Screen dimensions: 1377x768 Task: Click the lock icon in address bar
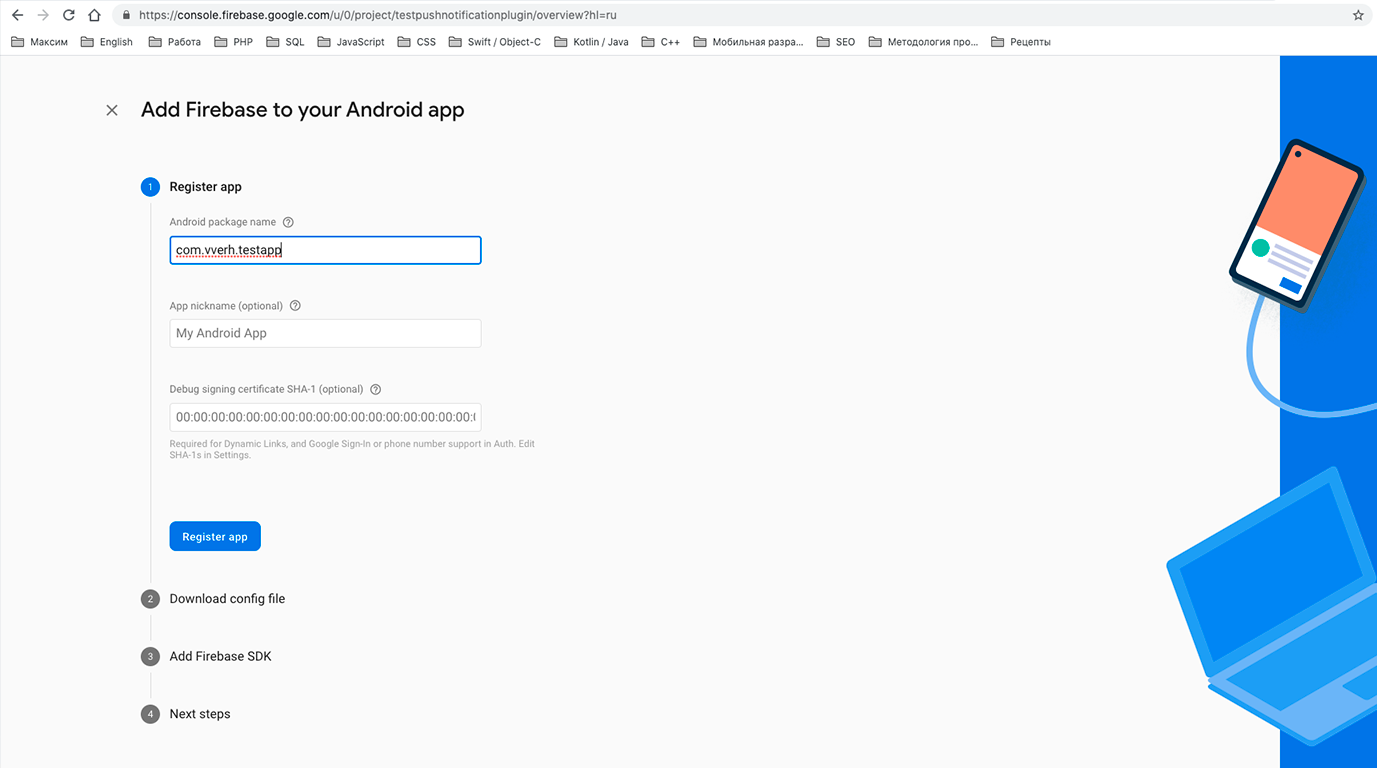pyautogui.click(x=126, y=15)
